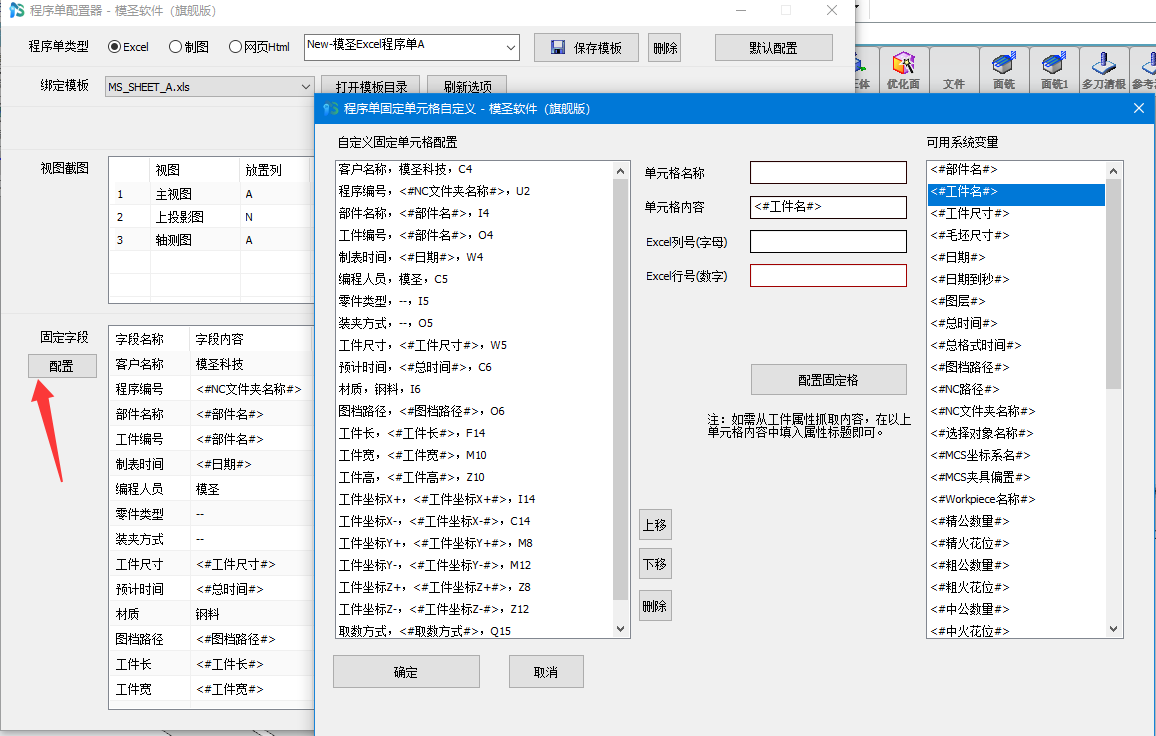Select the Excel program sheet type
The width and height of the screenshot is (1156, 736).
click(128, 46)
